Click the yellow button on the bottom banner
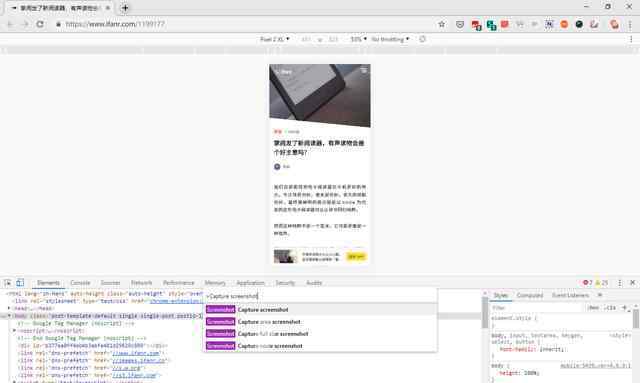The image size is (640, 383). click(356, 256)
